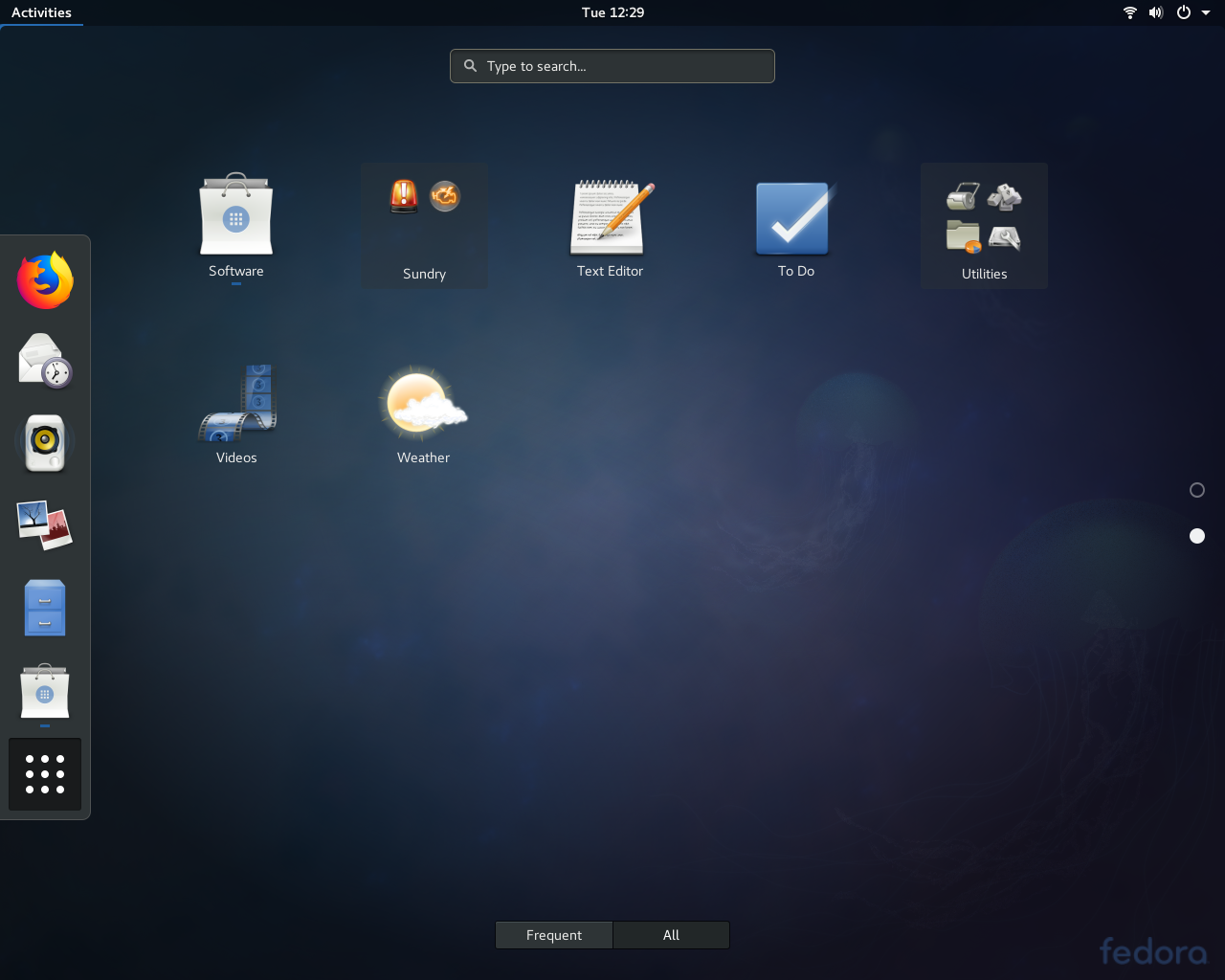Switch to the All apps tab

click(671, 935)
